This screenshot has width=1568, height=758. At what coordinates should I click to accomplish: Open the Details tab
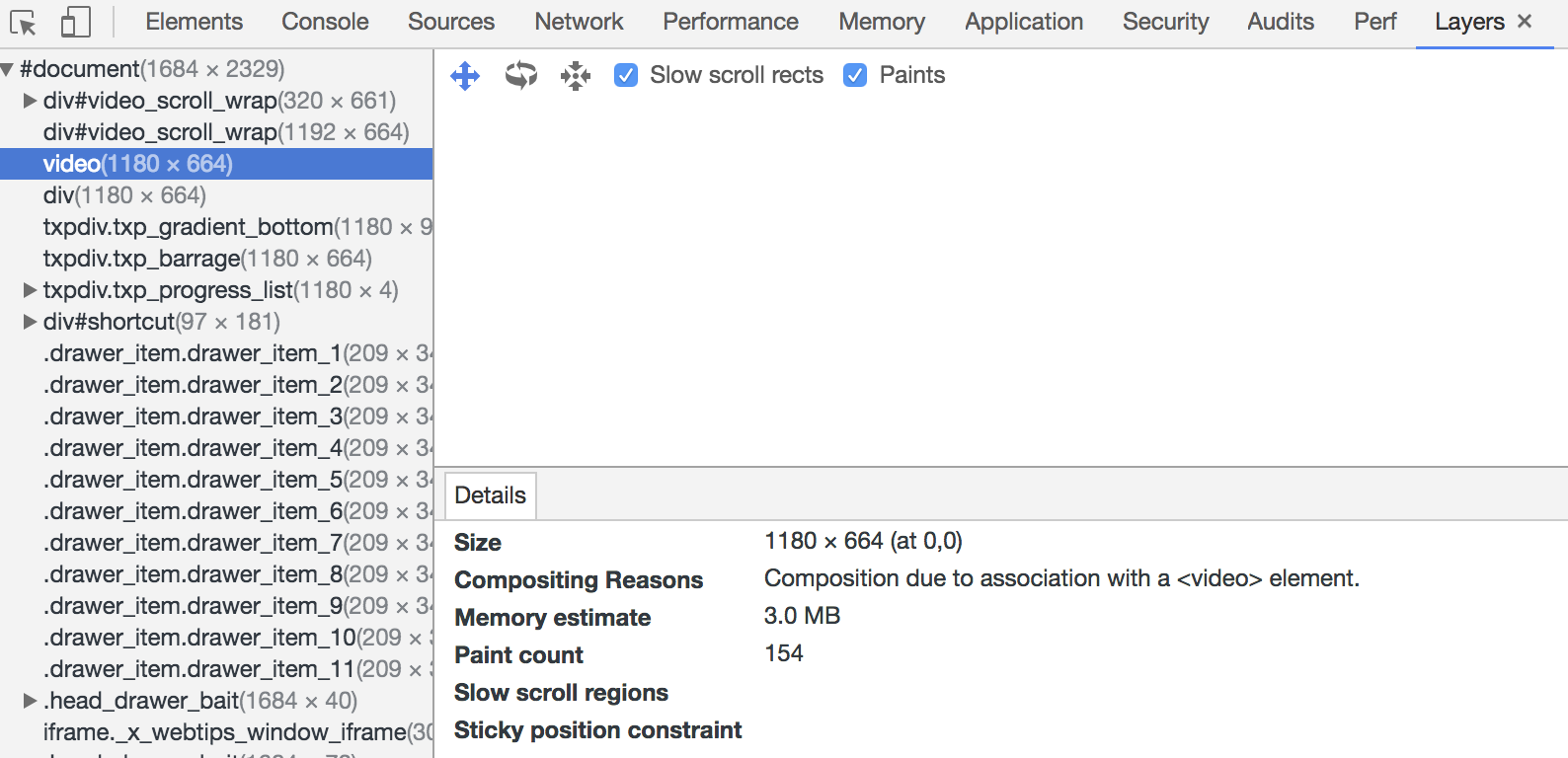(491, 495)
